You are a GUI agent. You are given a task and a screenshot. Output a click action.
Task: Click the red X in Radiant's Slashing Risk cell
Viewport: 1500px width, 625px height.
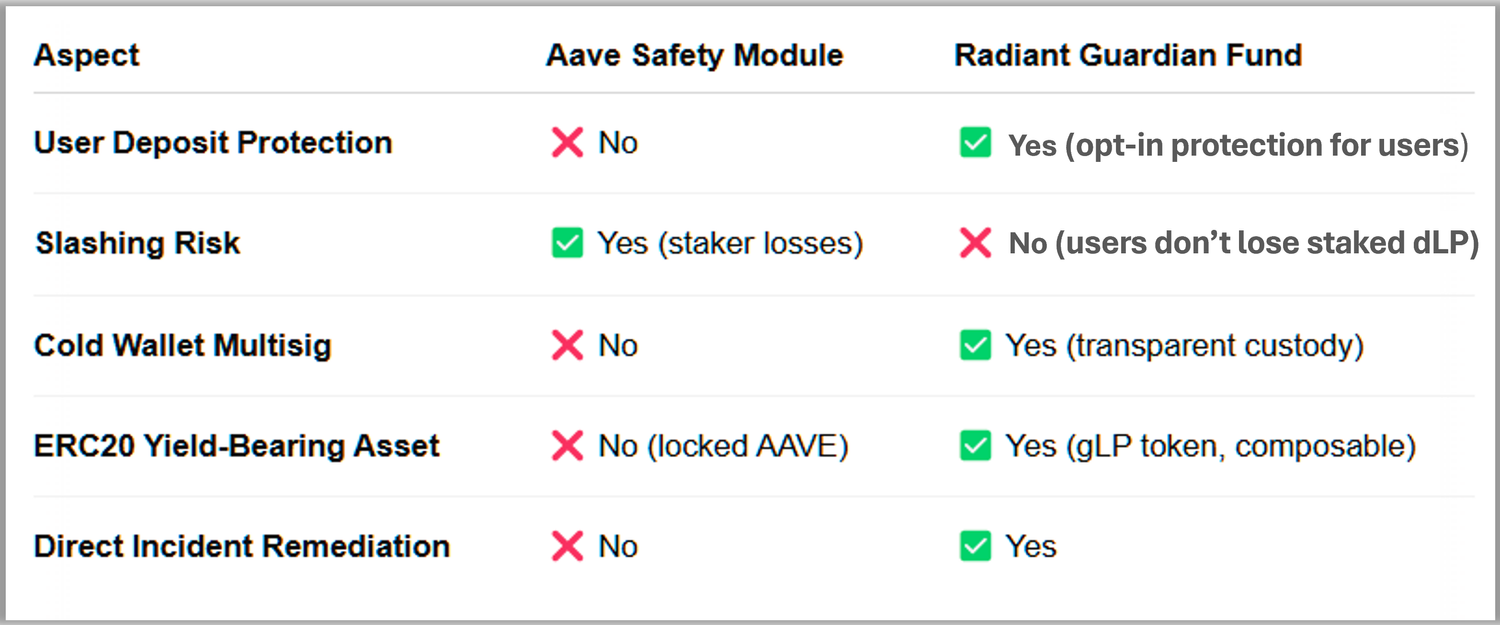(x=975, y=243)
